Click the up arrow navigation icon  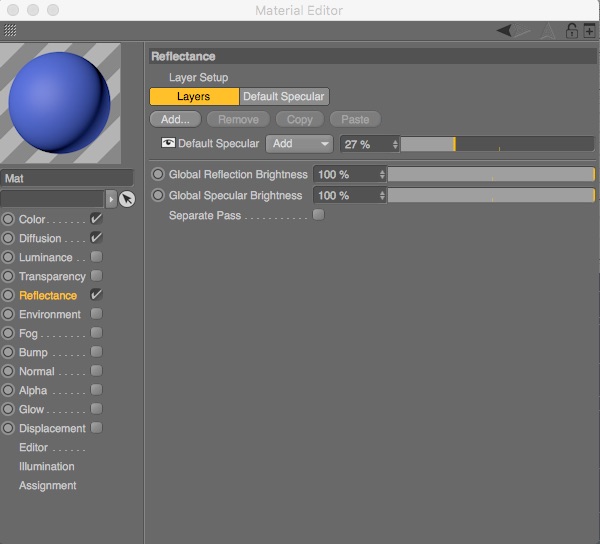point(547,31)
